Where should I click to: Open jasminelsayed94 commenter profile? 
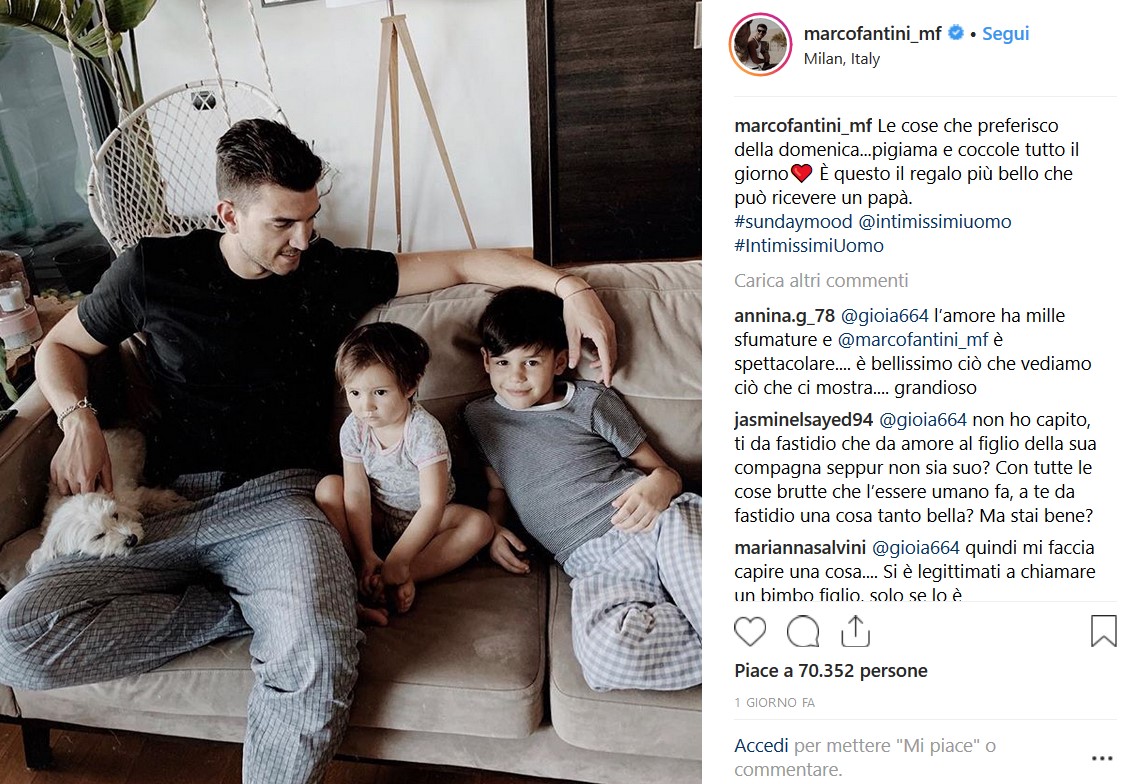coord(804,420)
